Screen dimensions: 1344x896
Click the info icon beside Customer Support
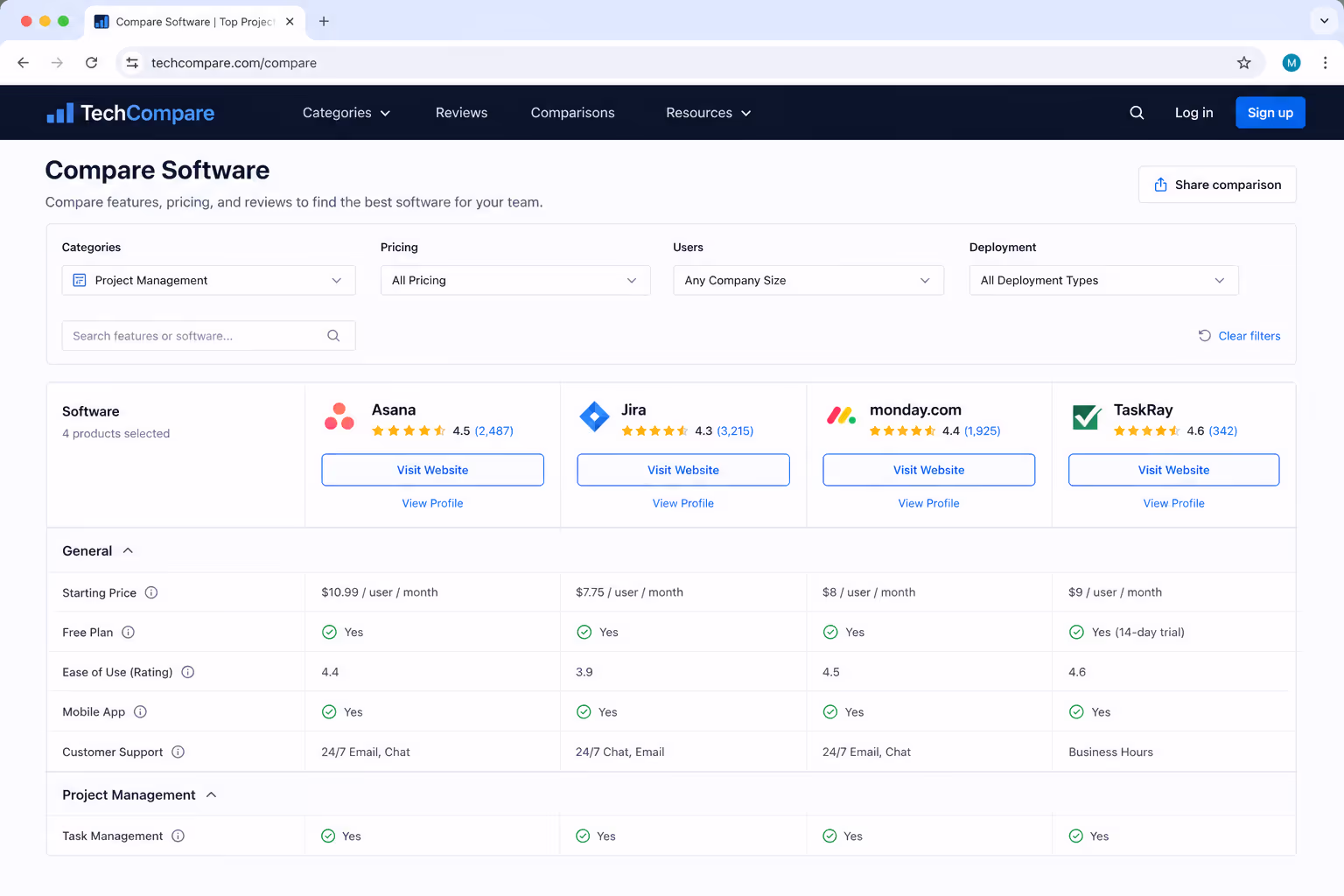click(x=178, y=752)
